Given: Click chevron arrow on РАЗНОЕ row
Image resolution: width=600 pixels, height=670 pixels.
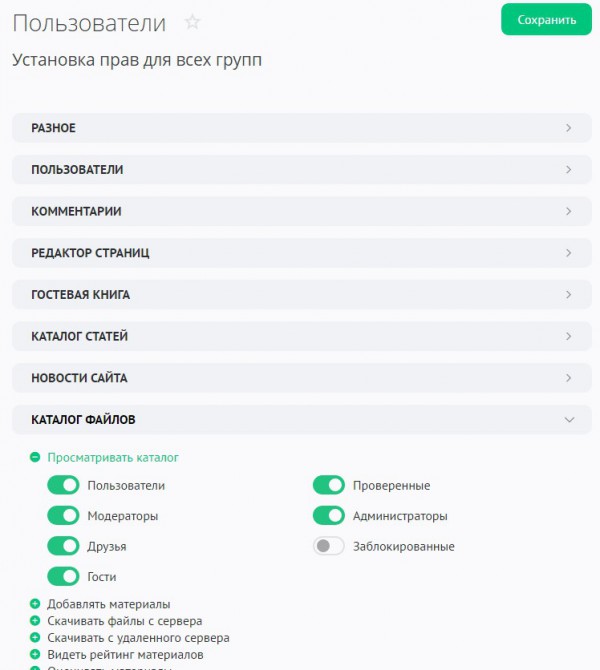Looking at the screenshot, I should pos(568,128).
